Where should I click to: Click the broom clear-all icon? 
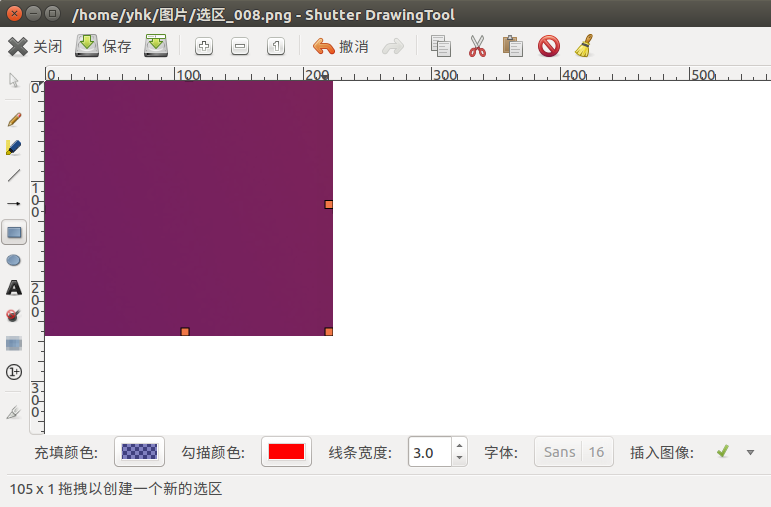click(584, 46)
